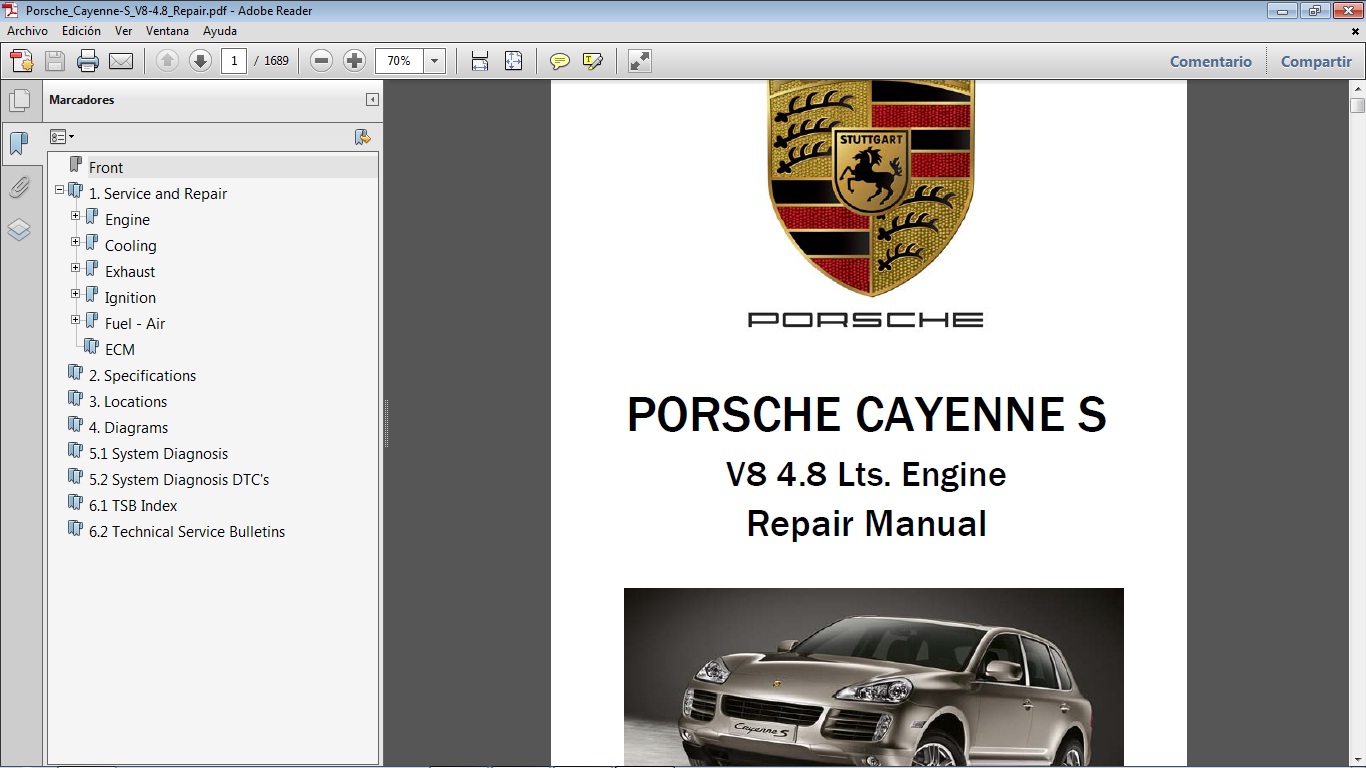Open the Herramientas menu labeled Comentario
This screenshot has width=1366, height=768.
tap(1210, 61)
